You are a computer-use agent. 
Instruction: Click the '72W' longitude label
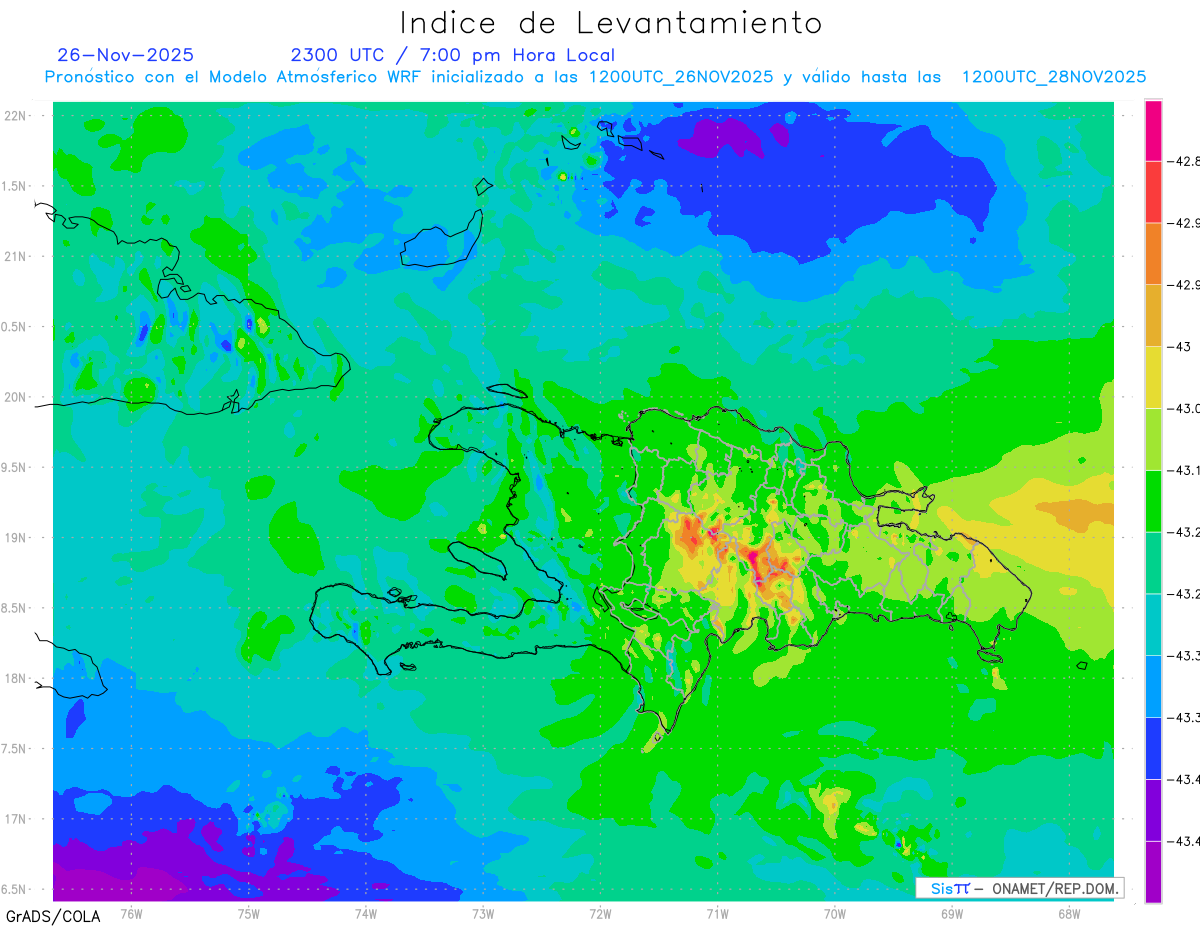pos(600,914)
